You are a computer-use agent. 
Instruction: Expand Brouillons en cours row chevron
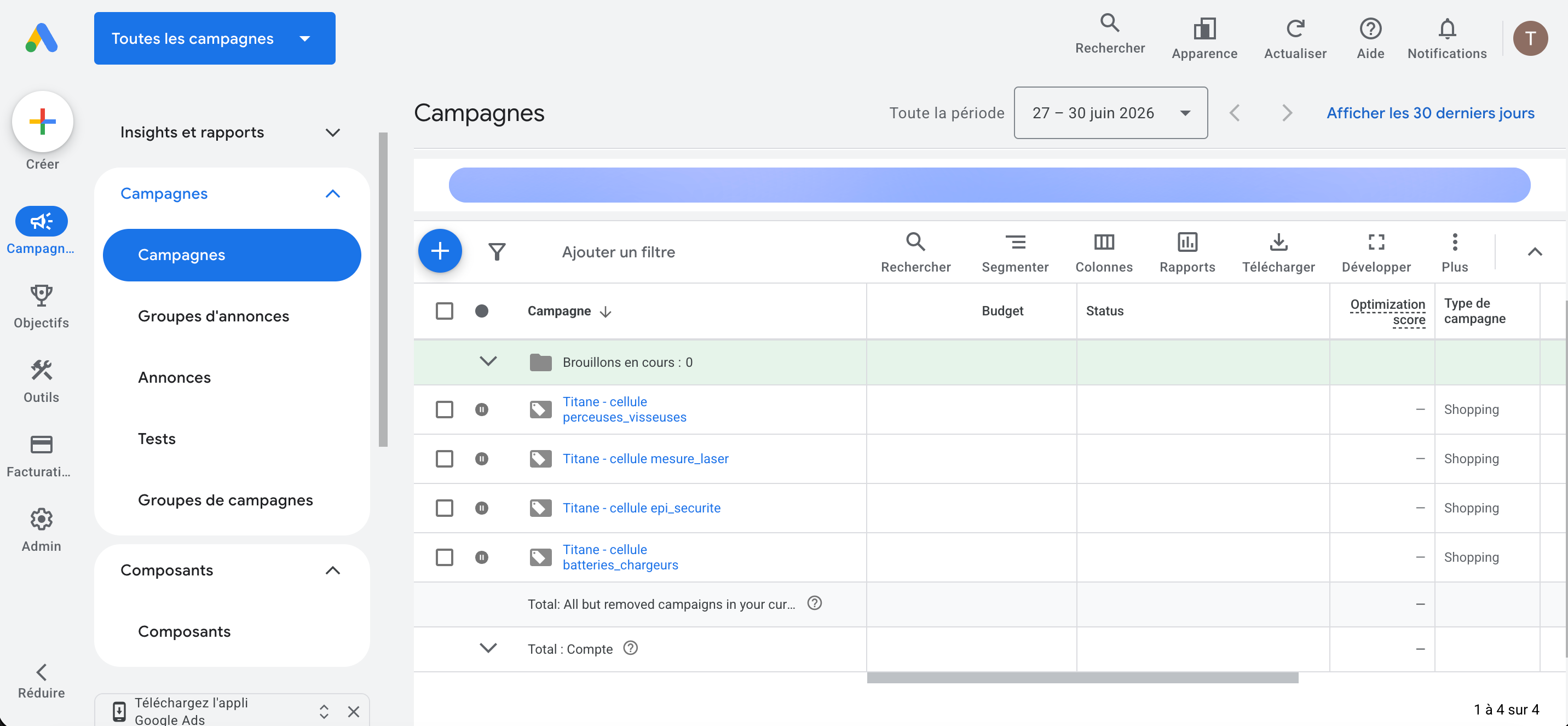pos(488,361)
